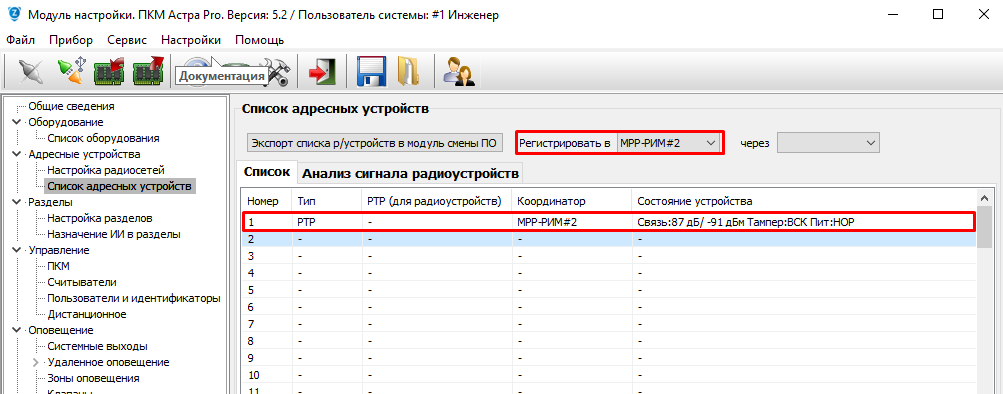Select Считыватели in tree
The width and height of the screenshot is (1003, 394).
pyautogui.click(x=82, y=282)
